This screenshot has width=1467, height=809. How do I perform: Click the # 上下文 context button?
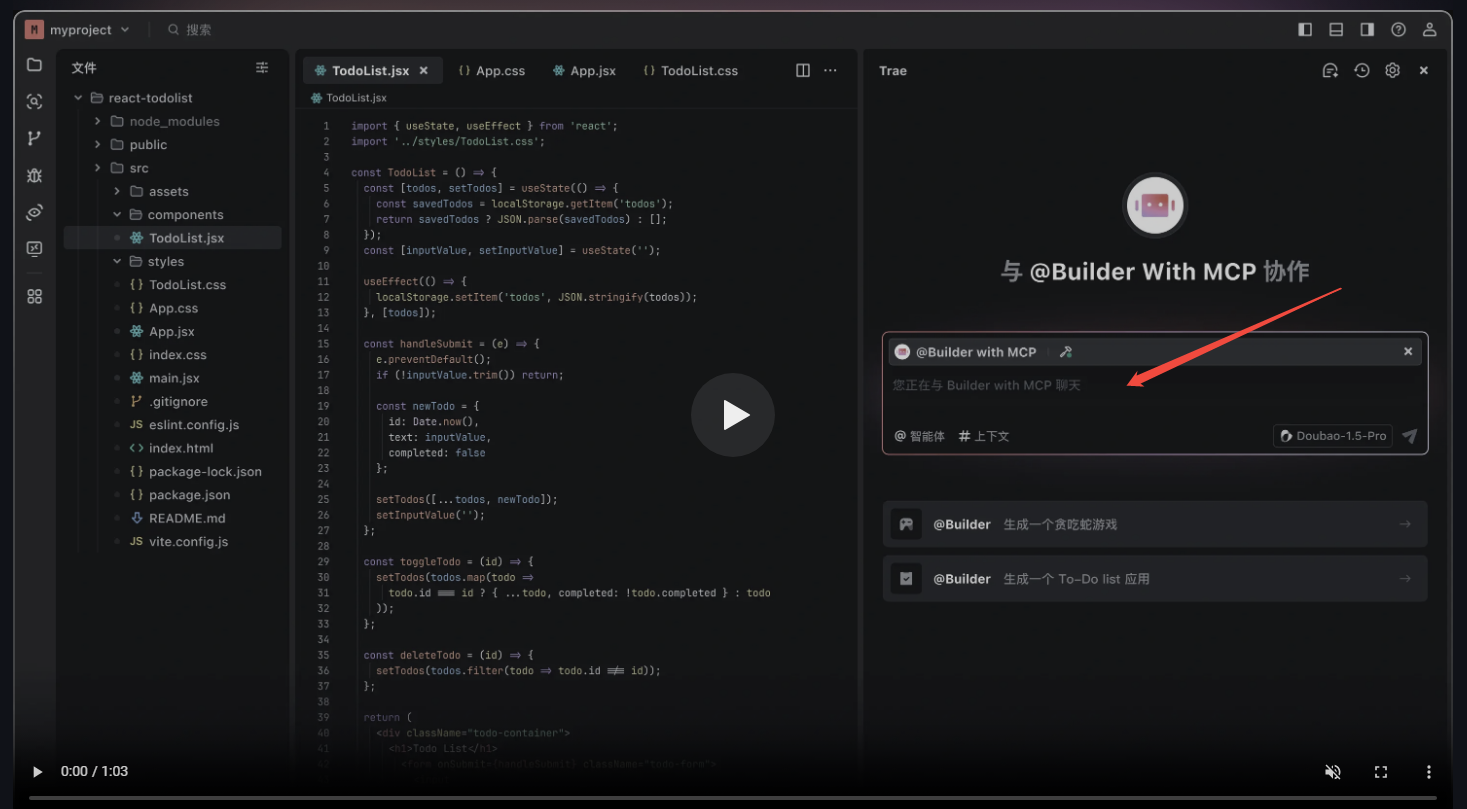984,436
